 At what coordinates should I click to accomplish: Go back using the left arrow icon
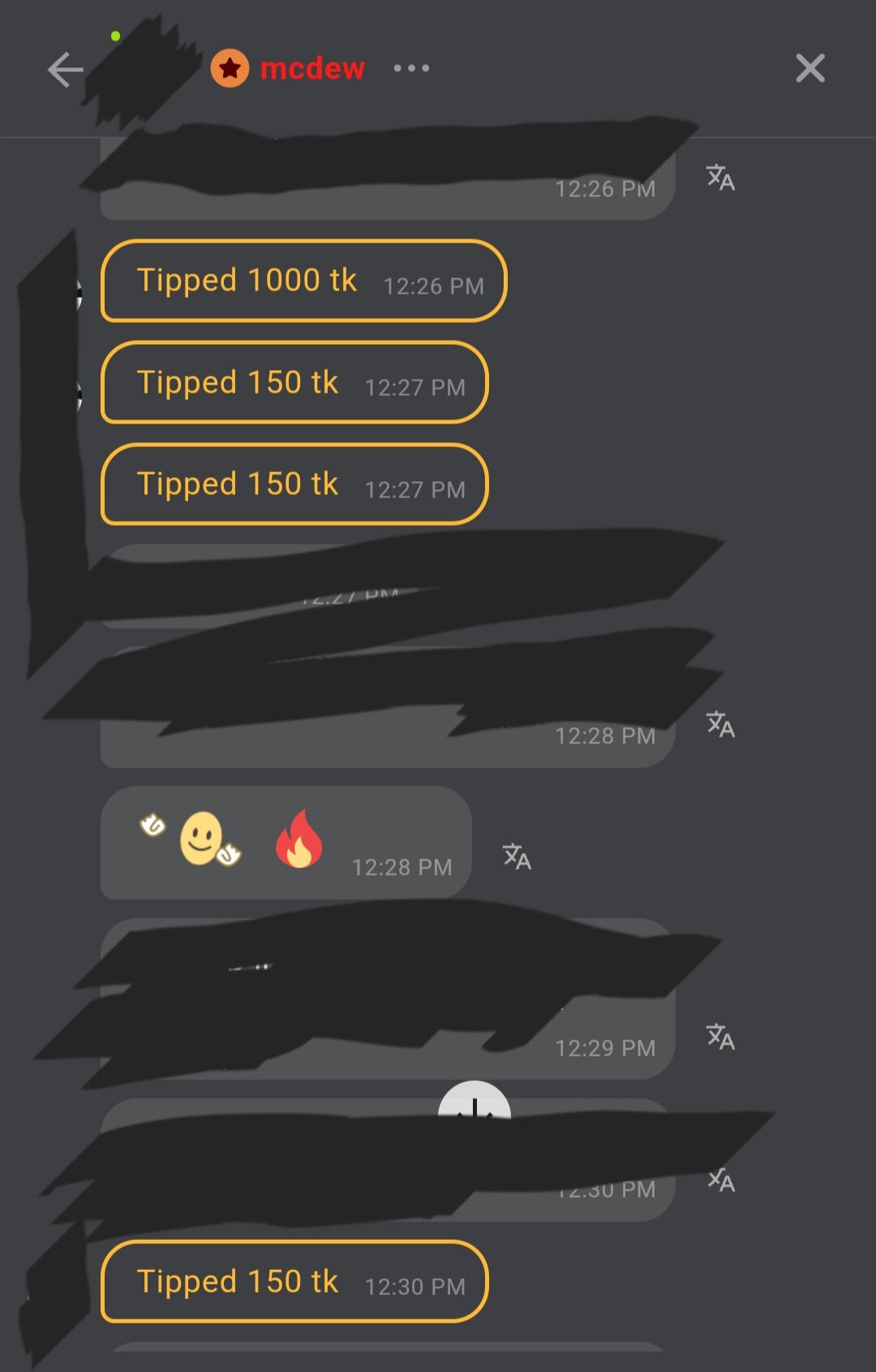[x=66, y=69]
